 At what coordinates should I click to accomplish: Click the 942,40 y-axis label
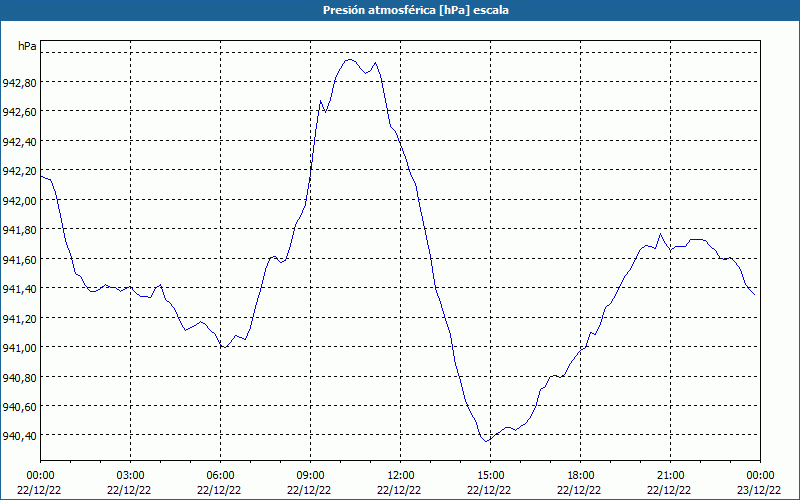[x=20, y=141]
